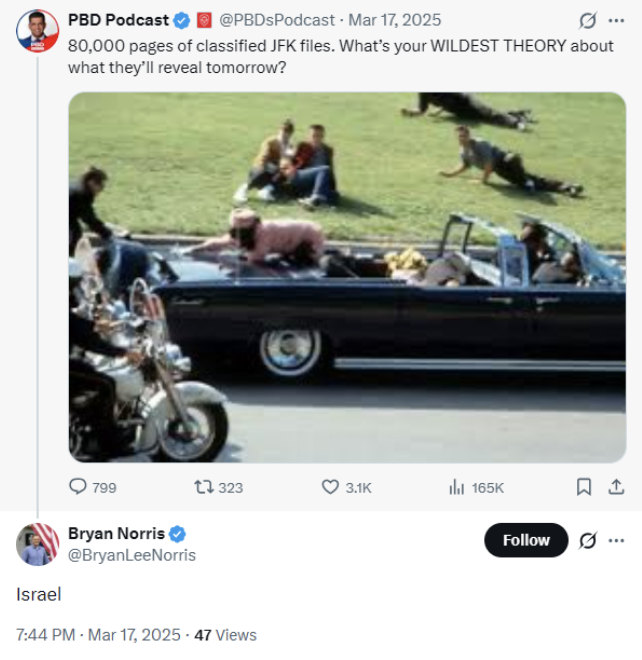Follow Bryan Norris

pyautogui.click(x=526, y=540)
